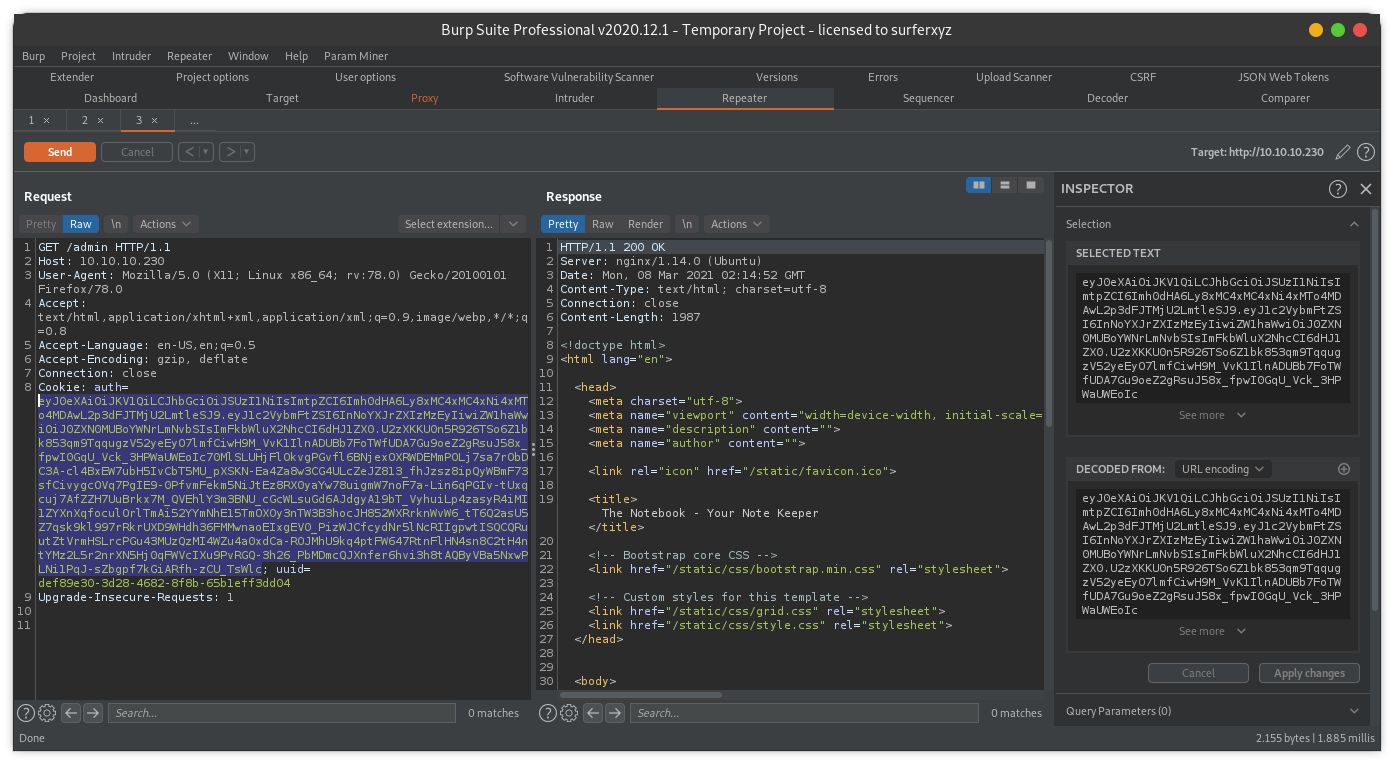Close the Inspector panel

coord(1366,188)
